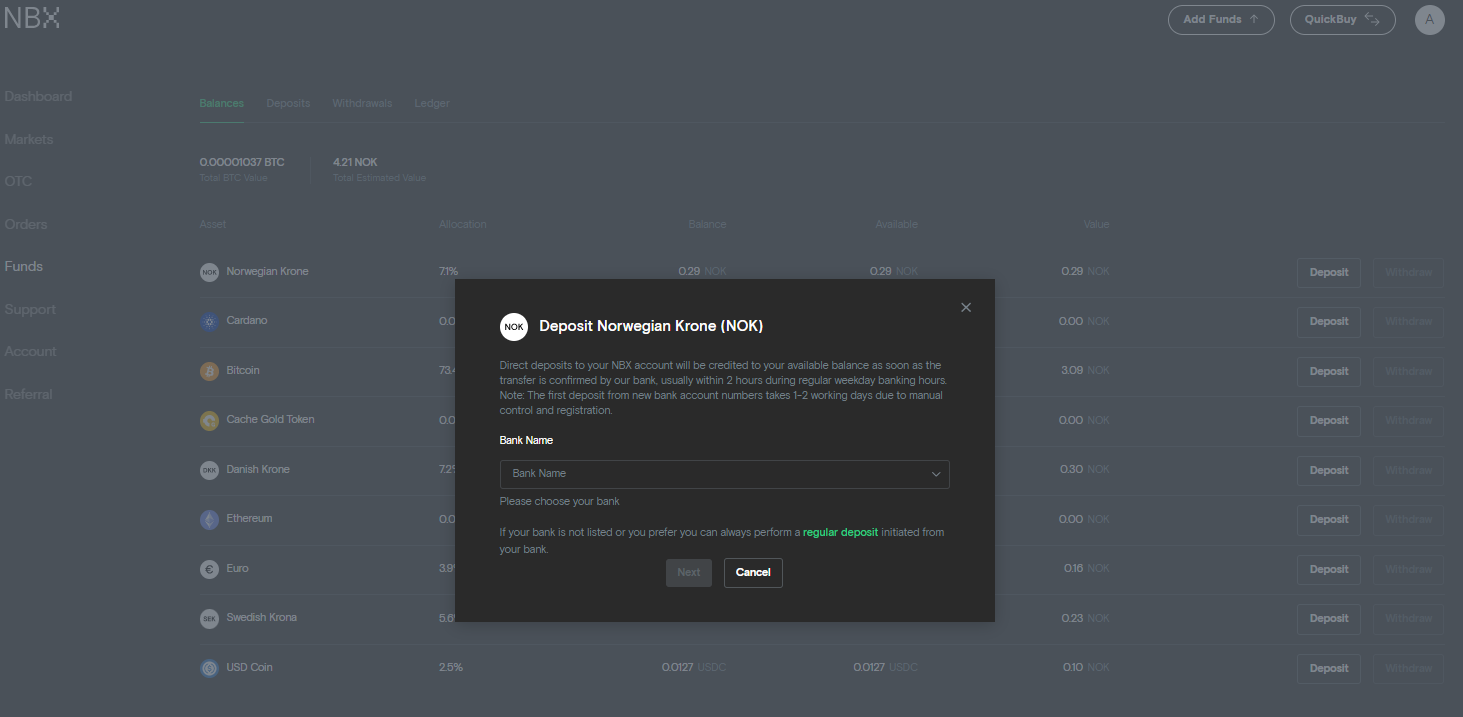Open Referral in sidebar
The image size is (1463, 717).
click(x=28, y=394)
